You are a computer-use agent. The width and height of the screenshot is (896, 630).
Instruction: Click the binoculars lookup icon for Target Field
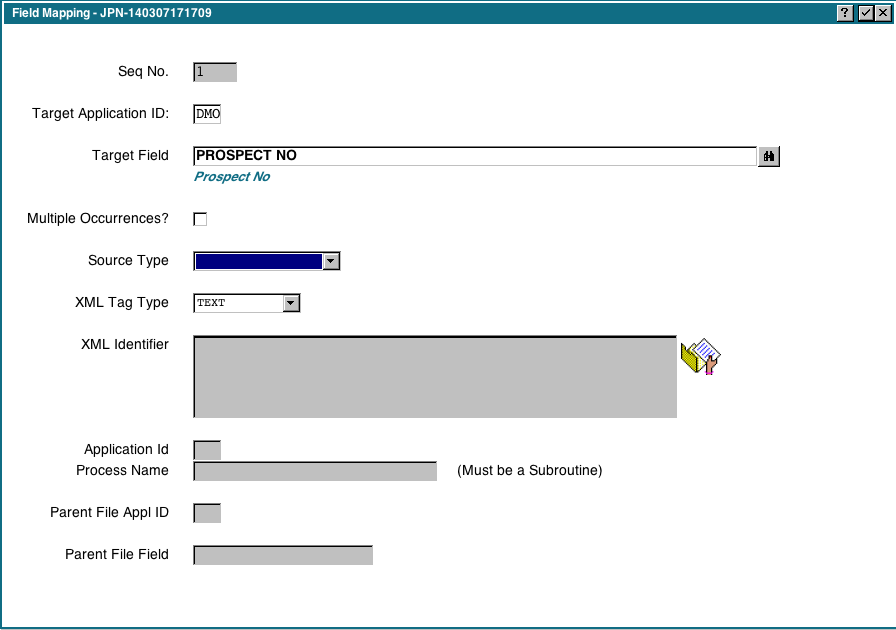tap(769, 156)
